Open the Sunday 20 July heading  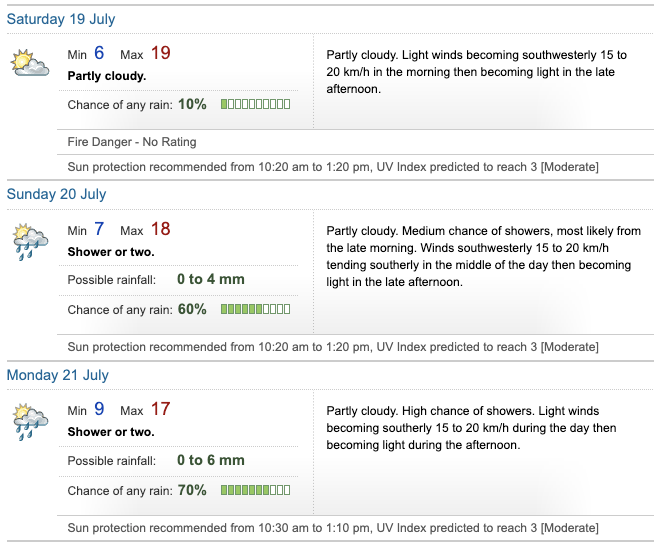click(56, 194)
